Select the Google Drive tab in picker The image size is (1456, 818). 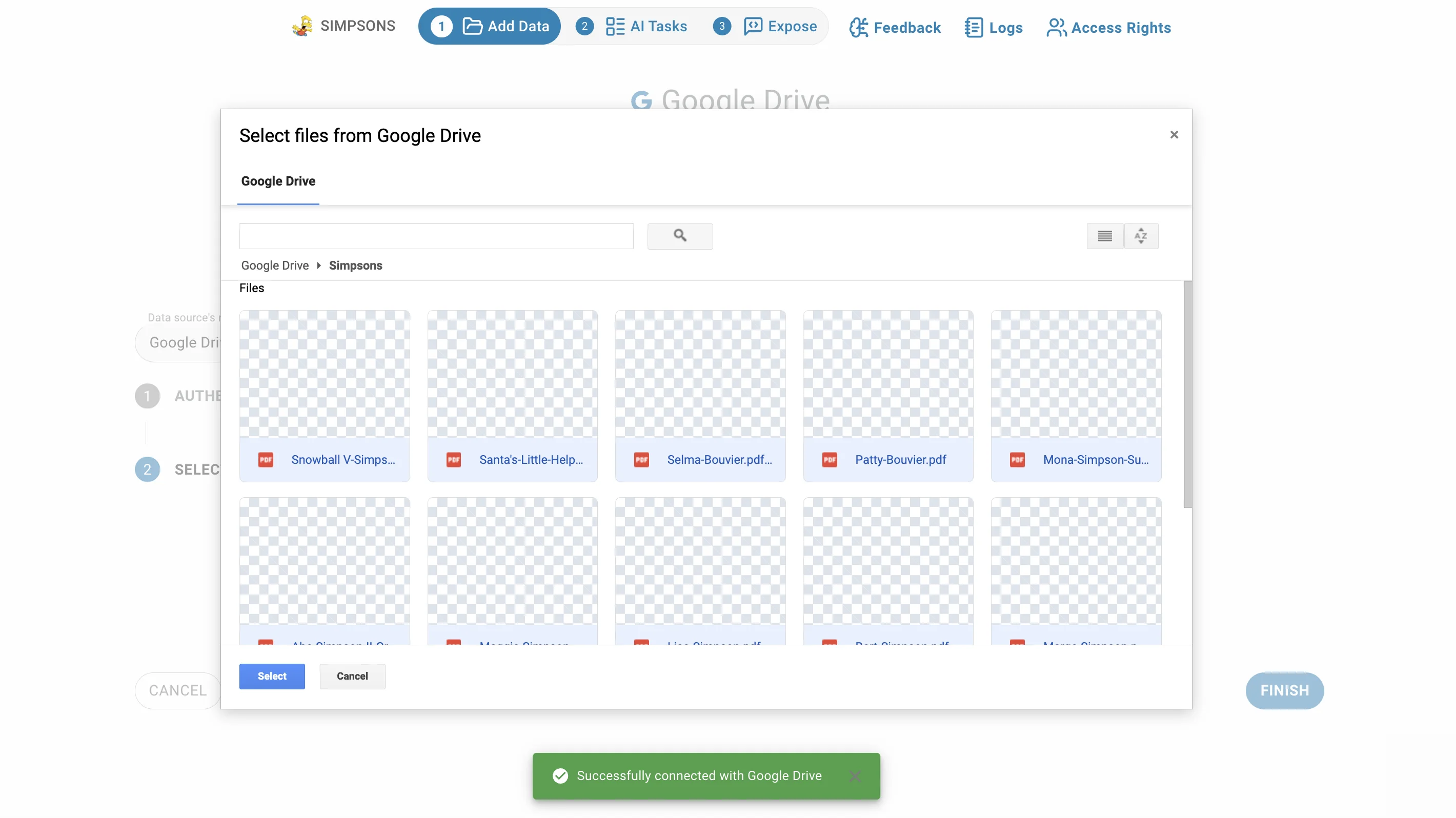pos(278,181)
